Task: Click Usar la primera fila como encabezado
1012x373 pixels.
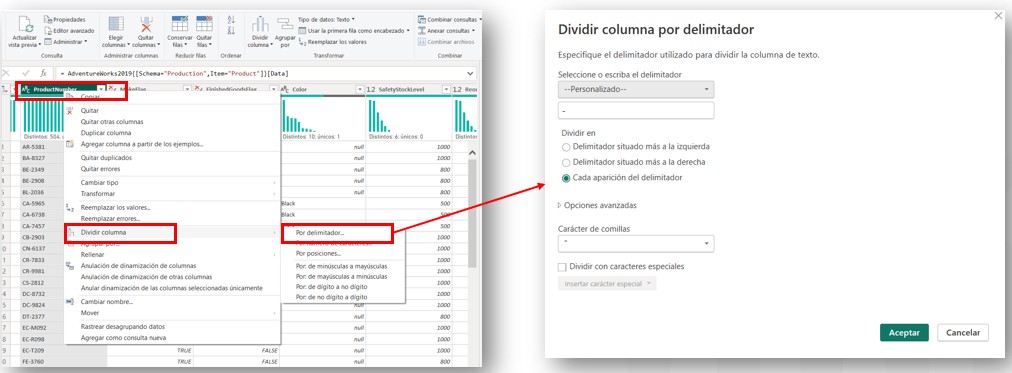Action: pyautogui.click(x=354, y=30)
